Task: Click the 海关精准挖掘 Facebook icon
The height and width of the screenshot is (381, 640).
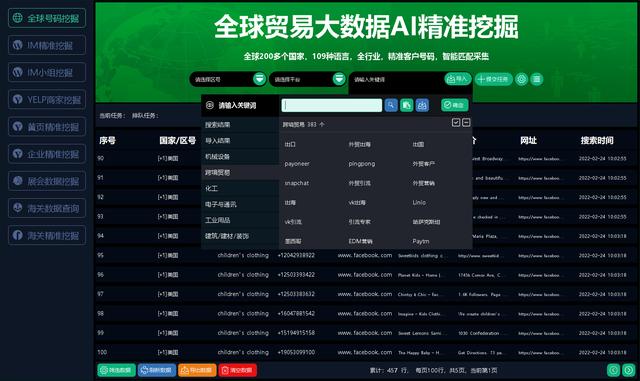Action: [18, 235]
